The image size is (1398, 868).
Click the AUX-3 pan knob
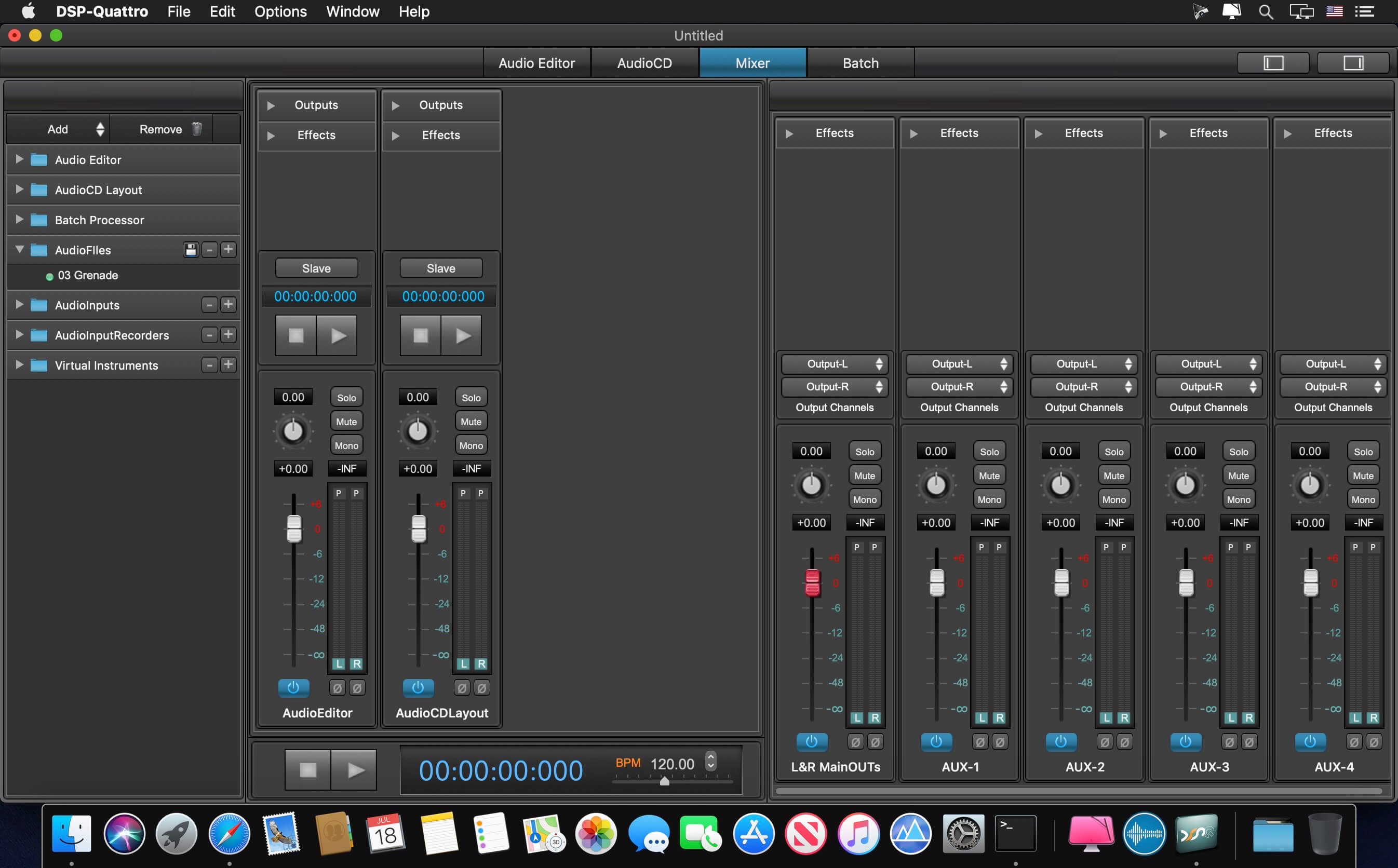tap(1185, 485)
